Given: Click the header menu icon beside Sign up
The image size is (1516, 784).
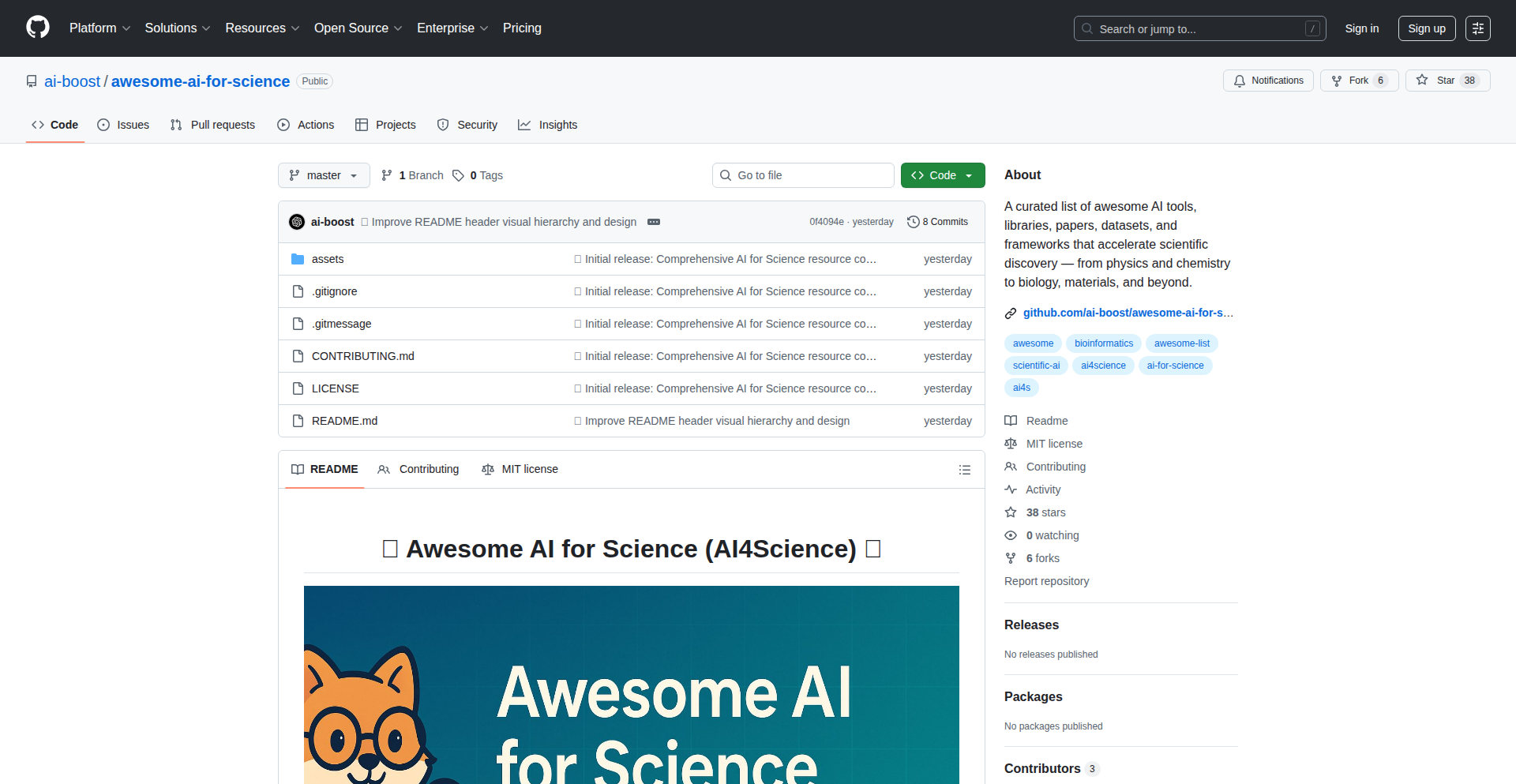Looking at the screenshot, I should (x=1477, y=28).
